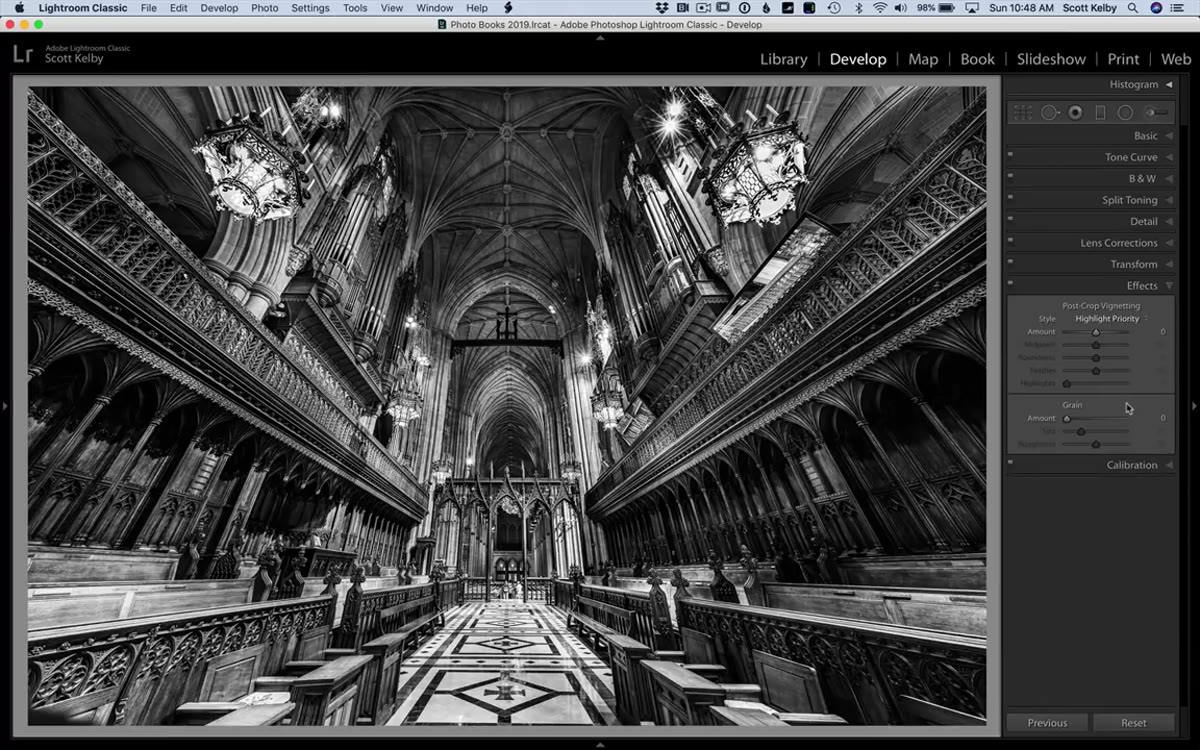The image size is (1200, 750).
Task: Toggle the Split Toning panel switch
Action: coord(1010,197)
